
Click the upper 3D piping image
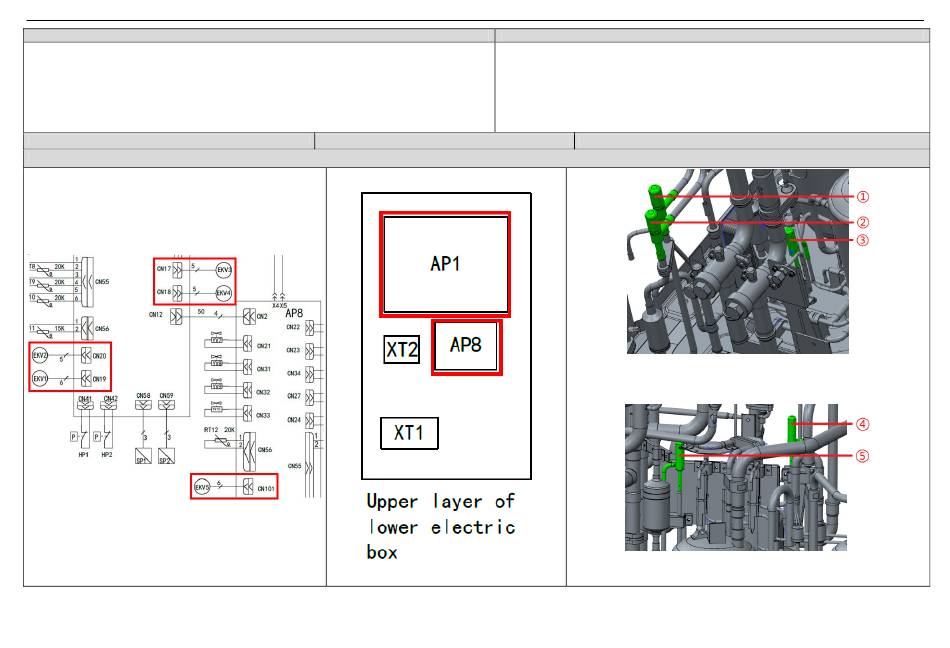coord(737,261)
